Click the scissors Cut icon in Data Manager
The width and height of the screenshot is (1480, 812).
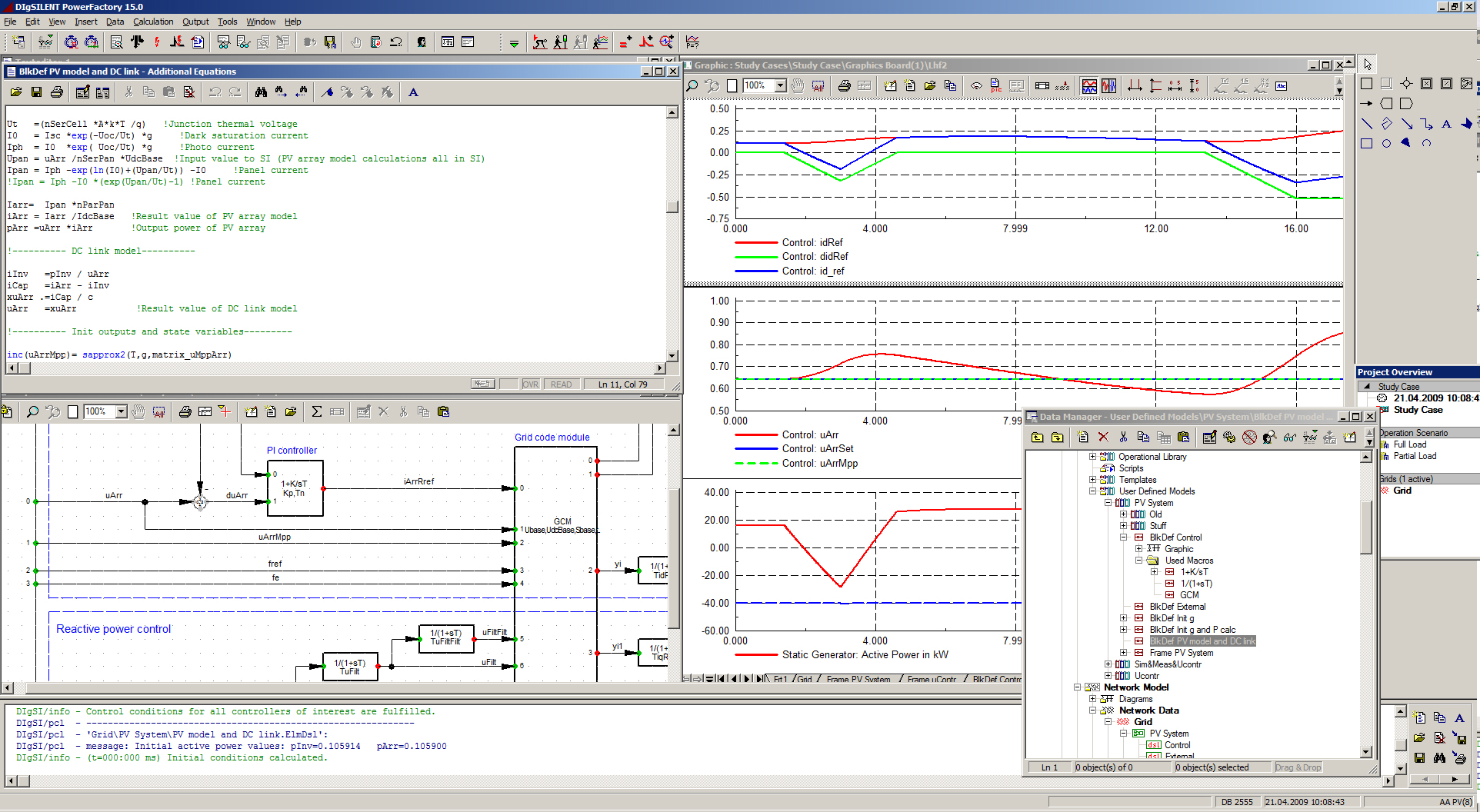pyautogui.click(x=1123, y=437)
